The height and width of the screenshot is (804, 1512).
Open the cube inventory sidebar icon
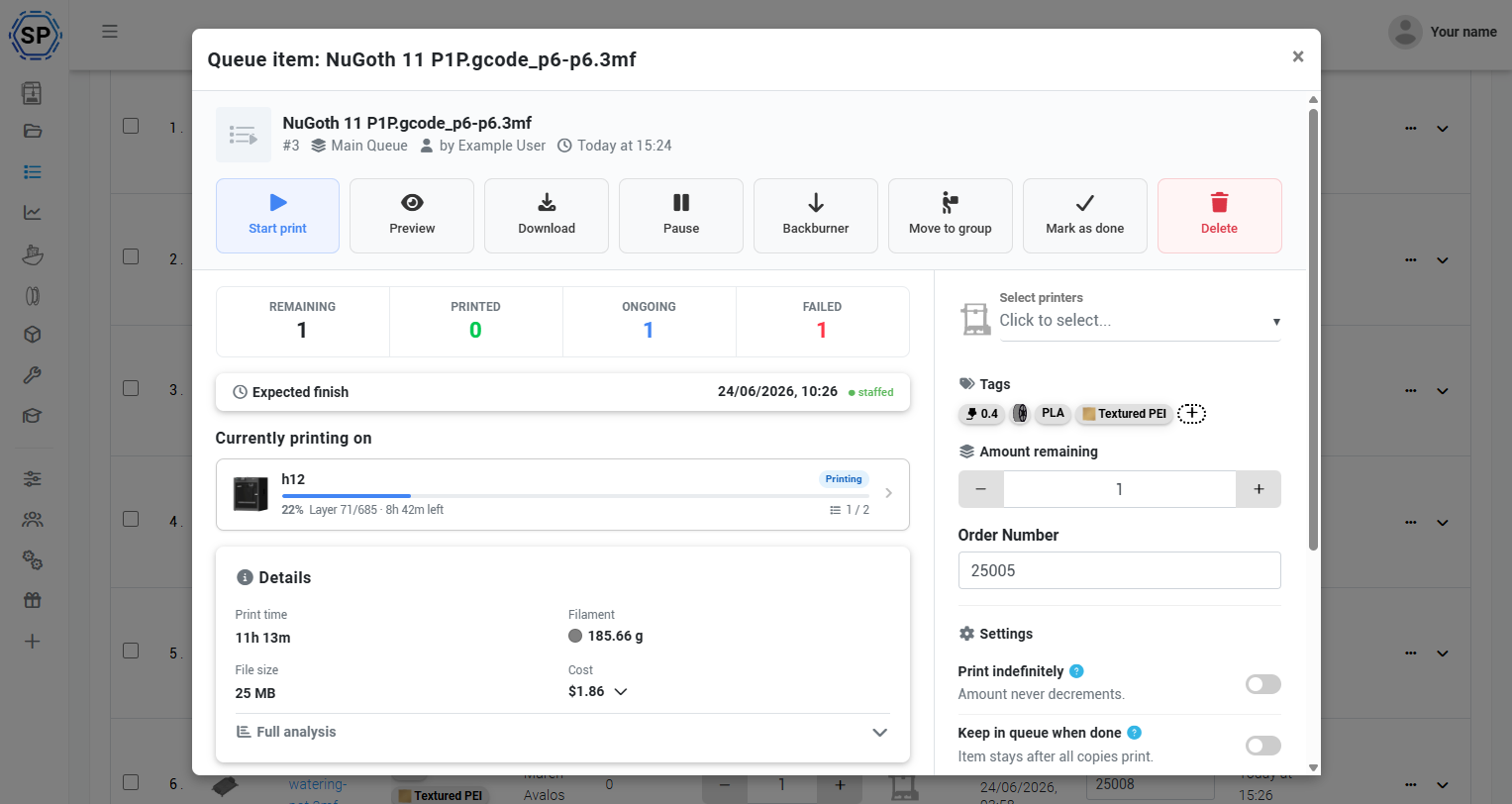coord(32,335)
